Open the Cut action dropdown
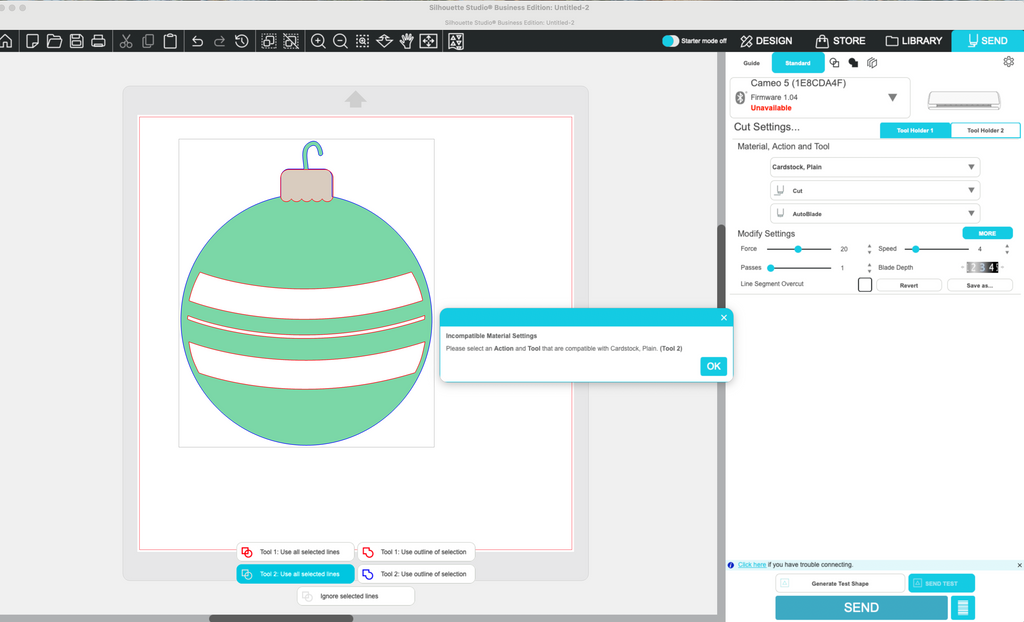 click(874, 191)
